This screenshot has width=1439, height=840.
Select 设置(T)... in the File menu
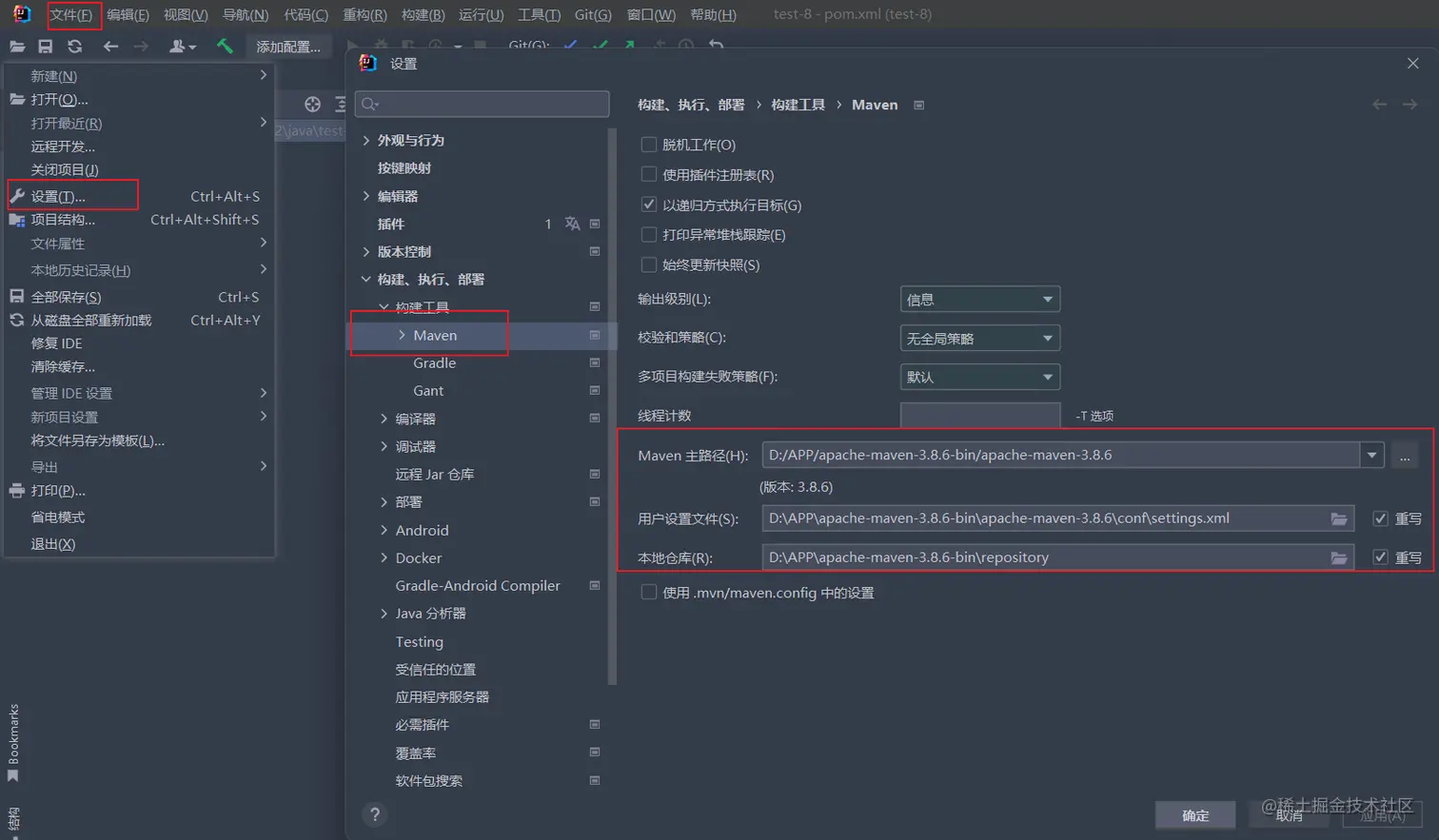click(141, 196)
